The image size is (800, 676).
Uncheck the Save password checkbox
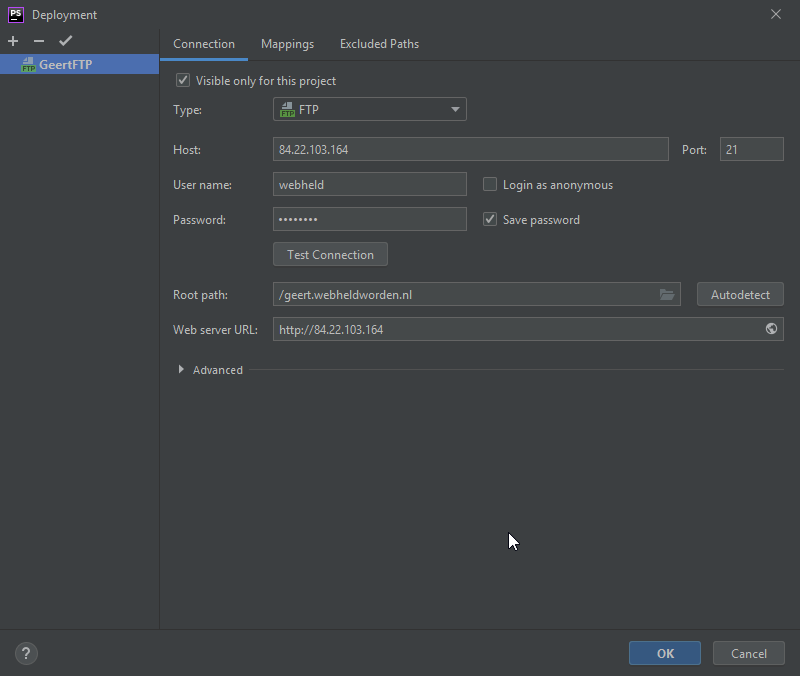(x=490, y=220)
